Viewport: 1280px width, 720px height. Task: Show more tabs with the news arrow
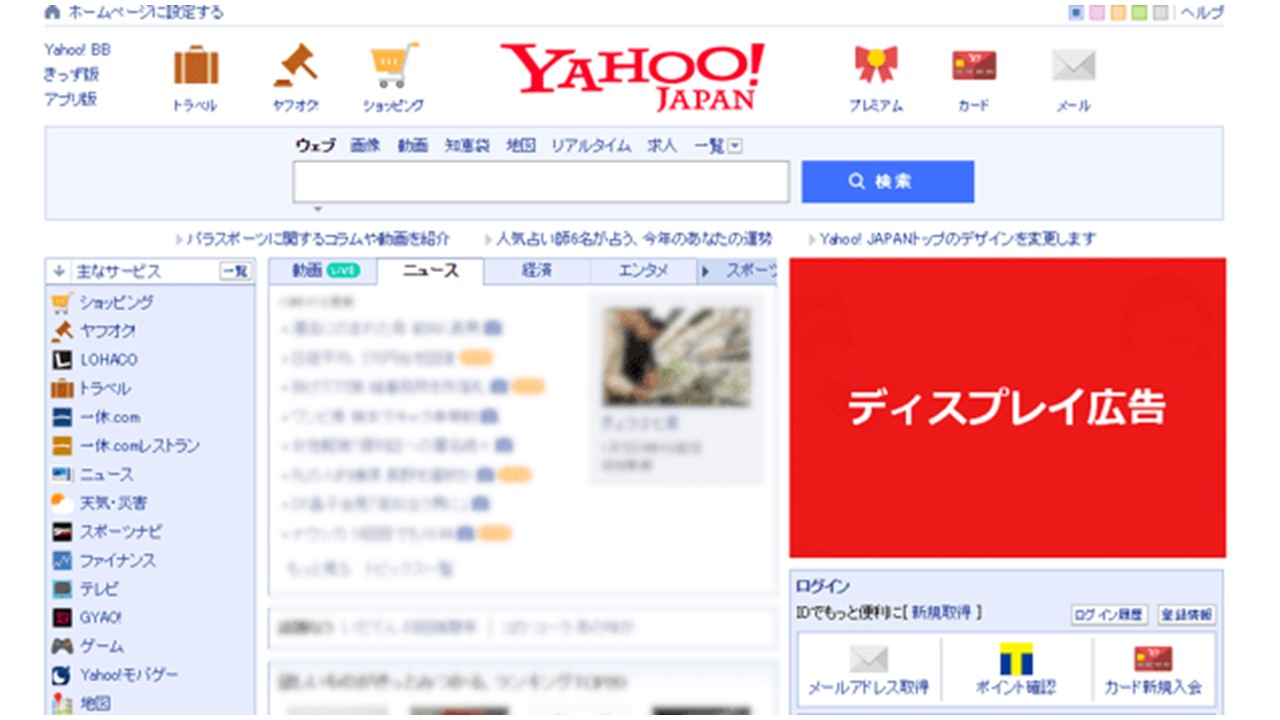click(x=706, y=271)
